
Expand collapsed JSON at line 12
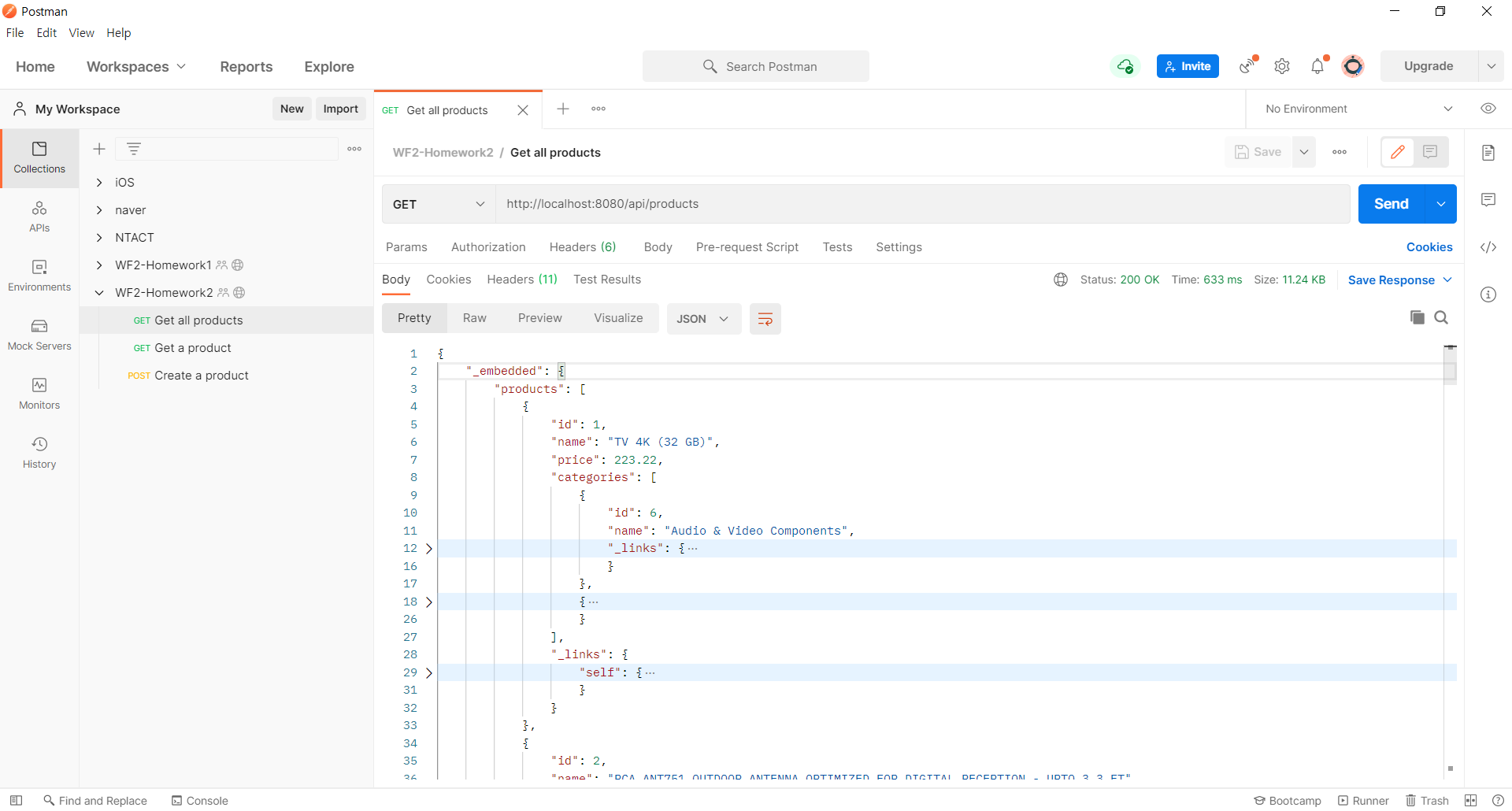pos(429,549)
